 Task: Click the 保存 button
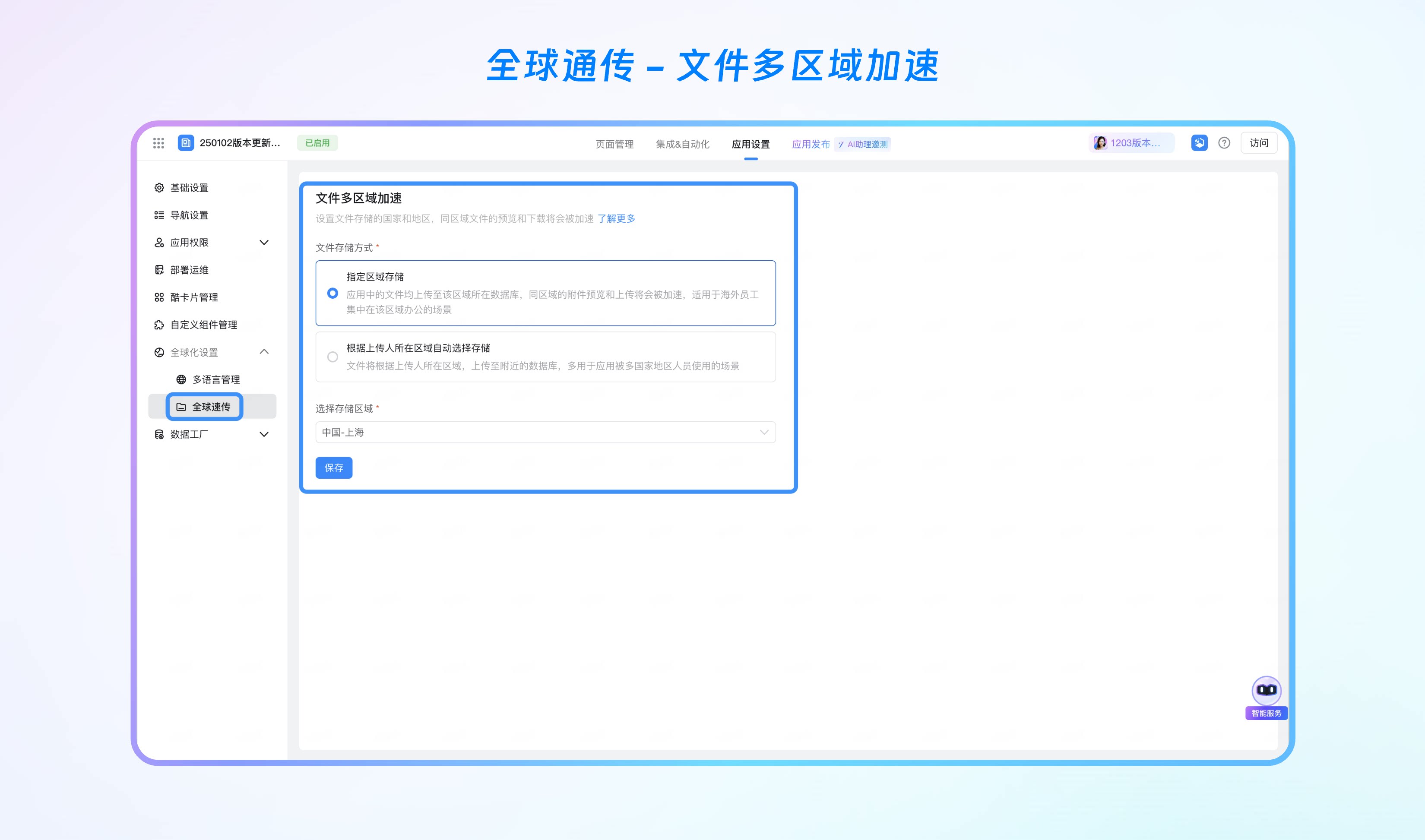(x=334, y=468)
